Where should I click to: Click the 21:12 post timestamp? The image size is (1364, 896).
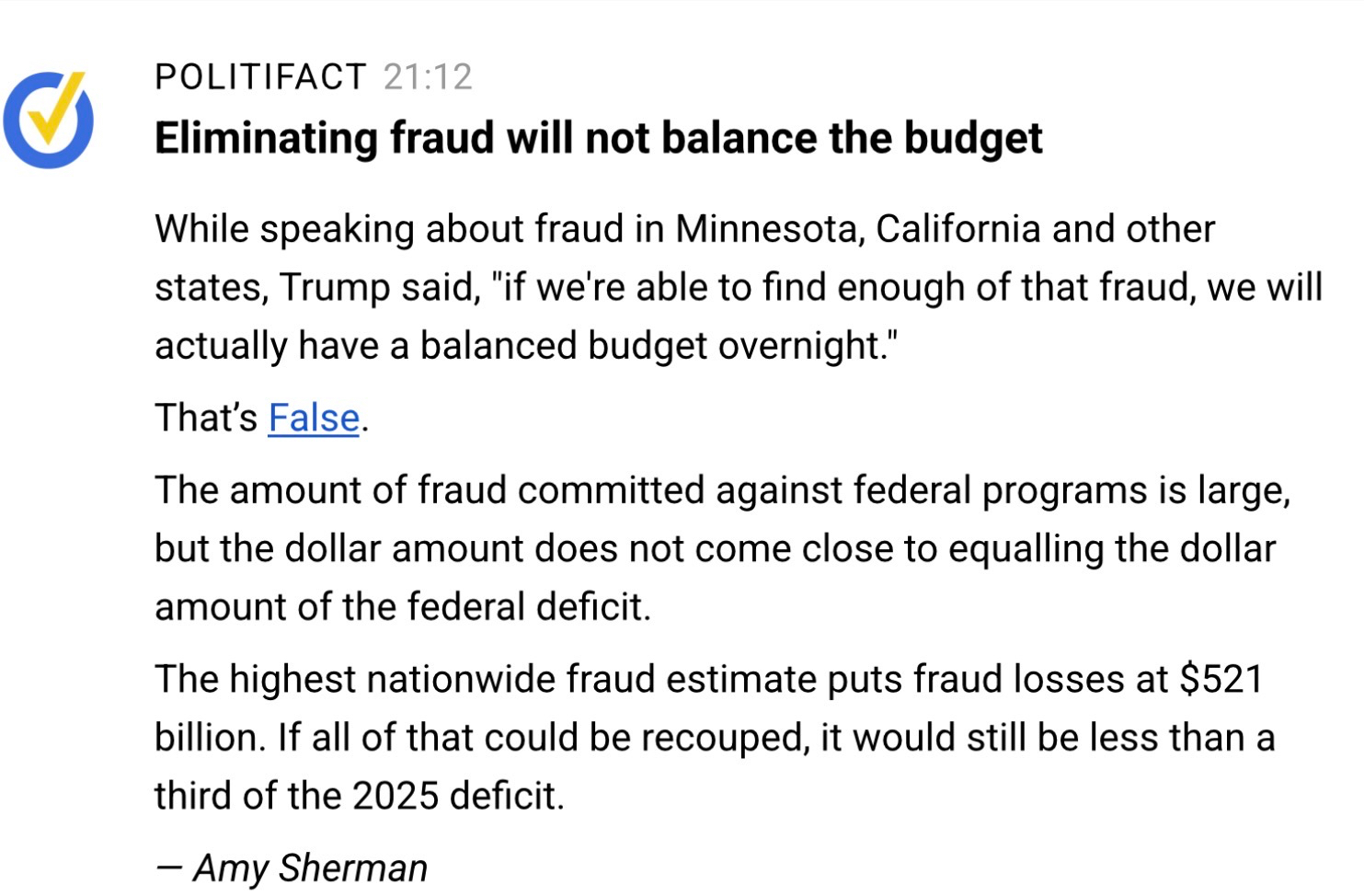pyautogui.click(x=428, y=77)
